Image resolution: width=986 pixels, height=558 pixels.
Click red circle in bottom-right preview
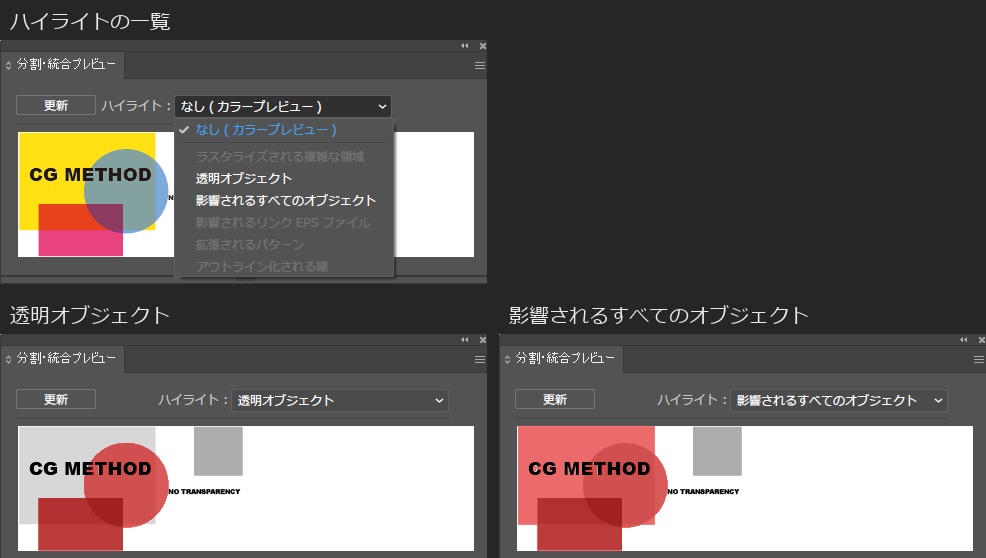point(625,485)
